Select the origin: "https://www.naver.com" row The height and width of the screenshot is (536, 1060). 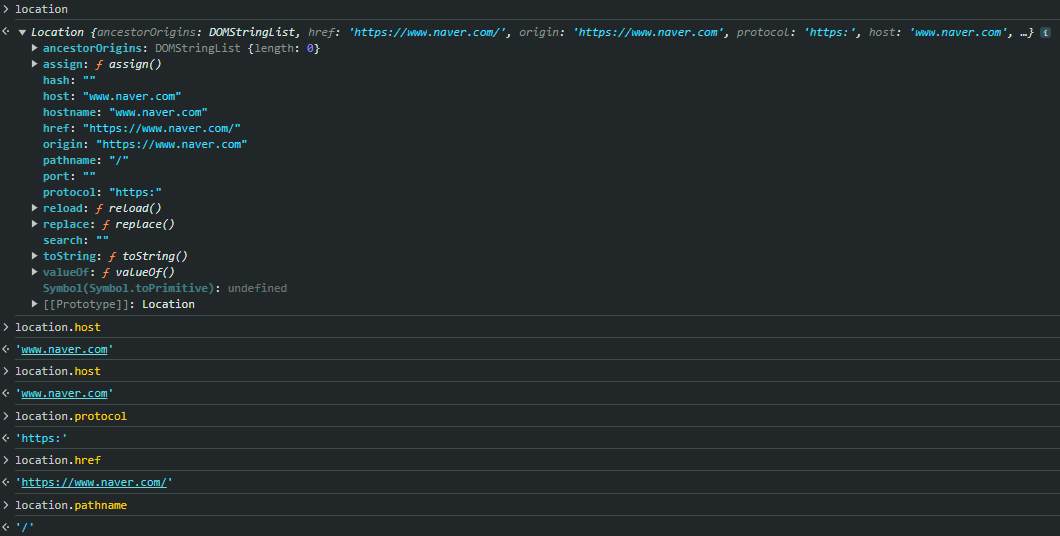point(145,145)
